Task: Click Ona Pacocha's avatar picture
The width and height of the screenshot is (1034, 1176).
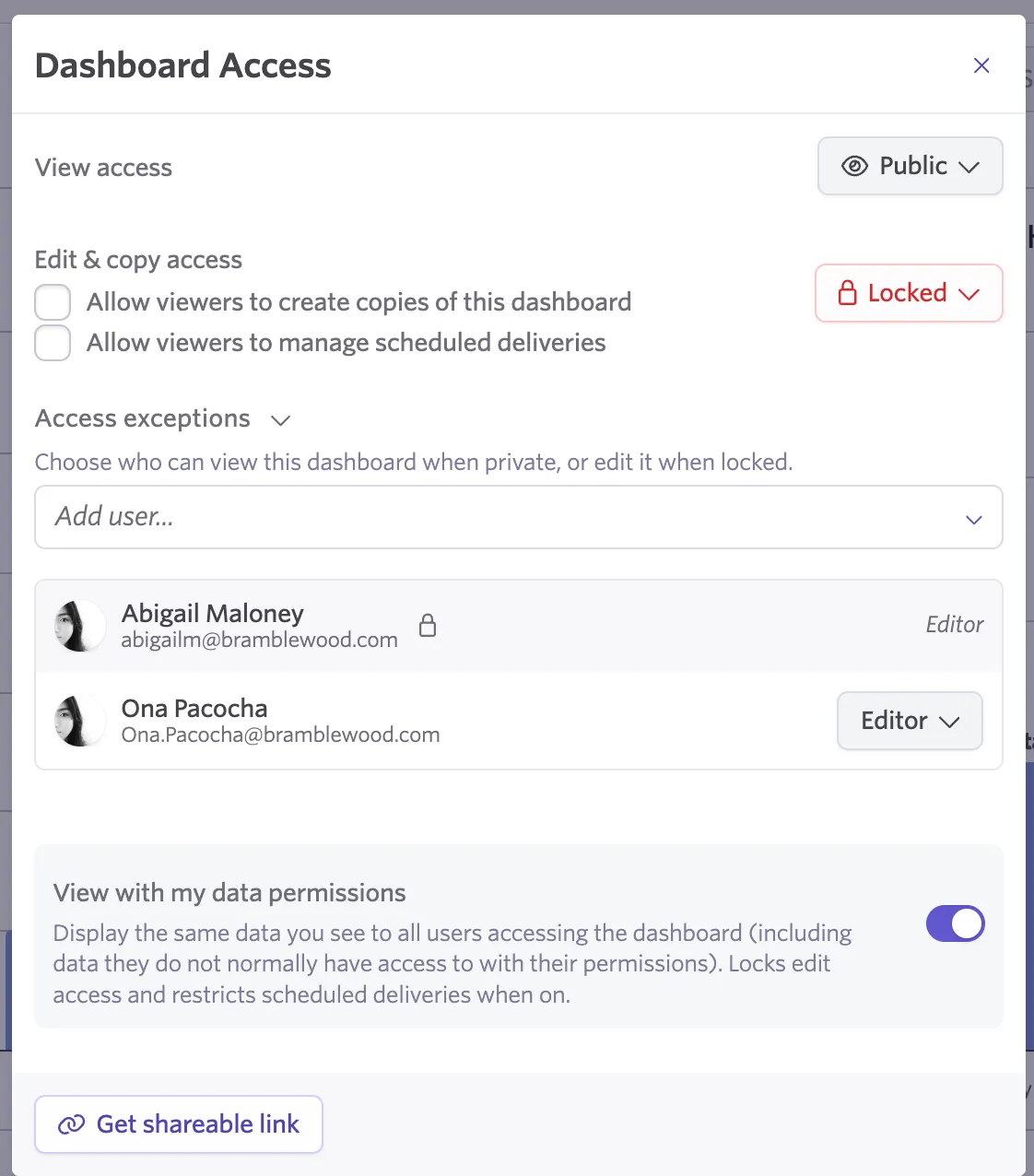Action: tap(80, 721)
